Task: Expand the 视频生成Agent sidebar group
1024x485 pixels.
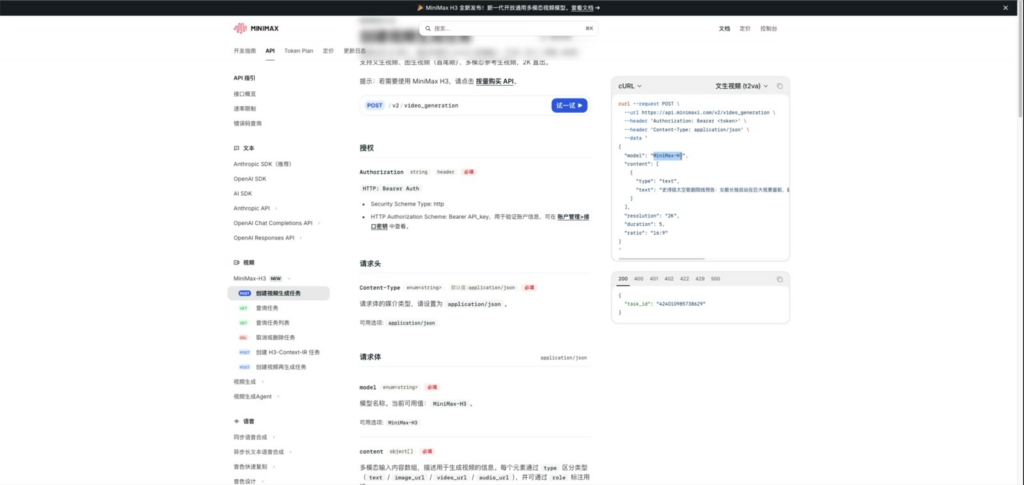Action: pyautogui.click(x=256, y=396)
